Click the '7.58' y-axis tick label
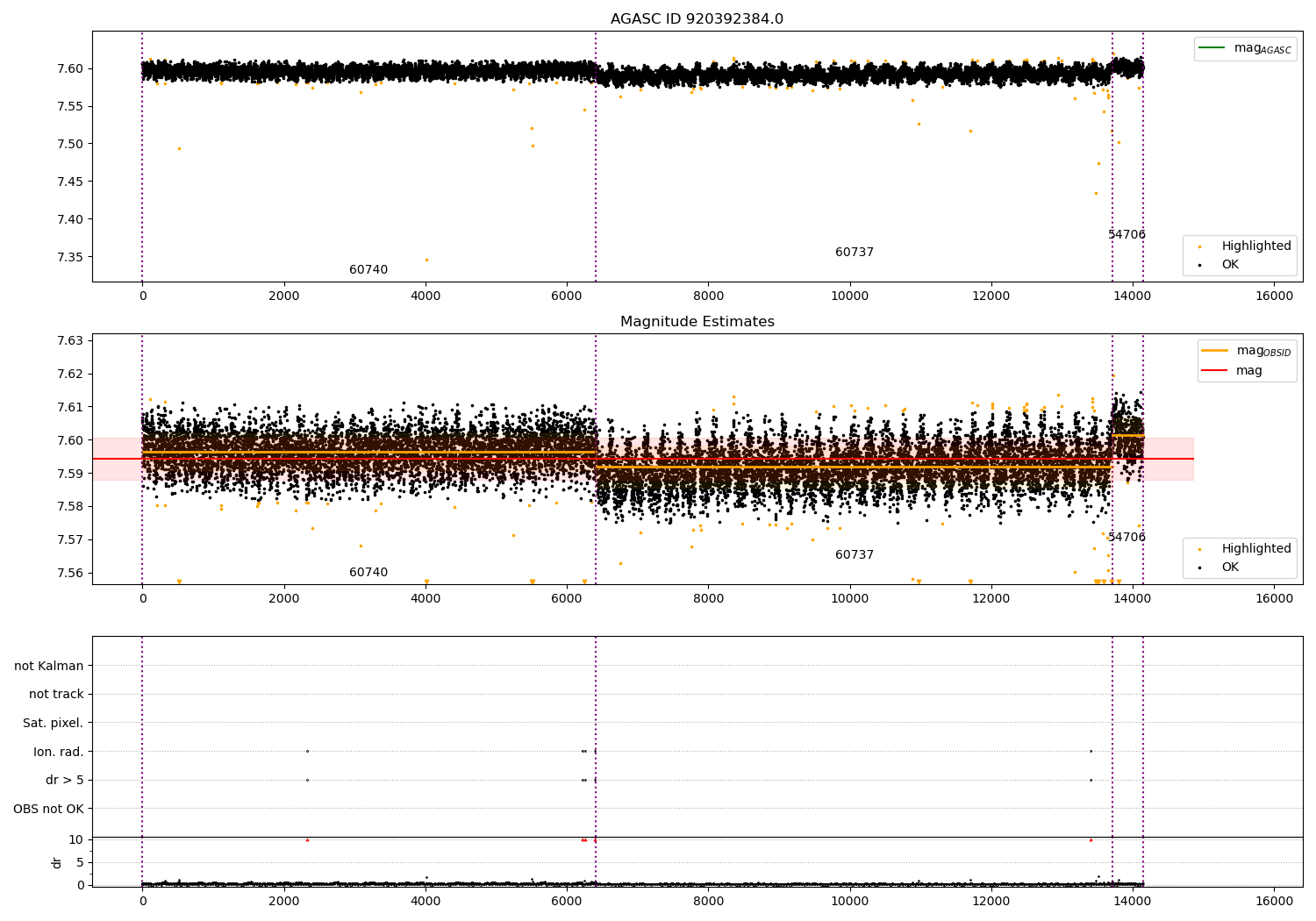Viewport: 1316px width, 921px height. (70, 506)
